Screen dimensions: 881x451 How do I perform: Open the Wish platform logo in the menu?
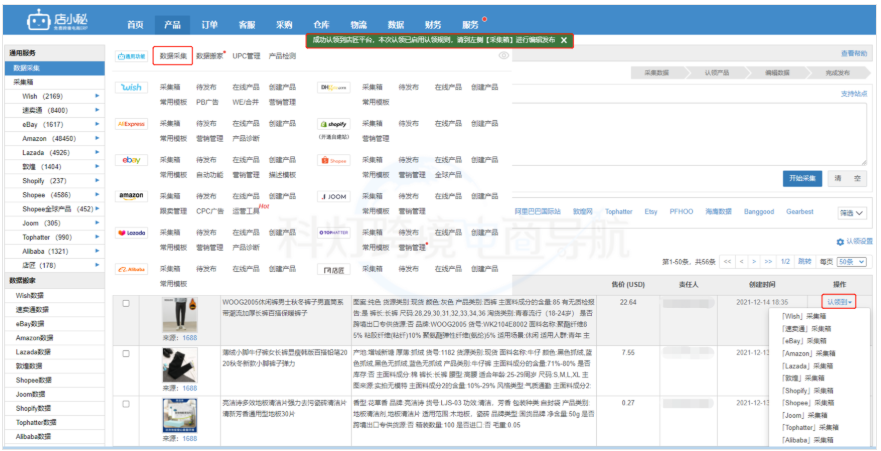coord(131,88)
